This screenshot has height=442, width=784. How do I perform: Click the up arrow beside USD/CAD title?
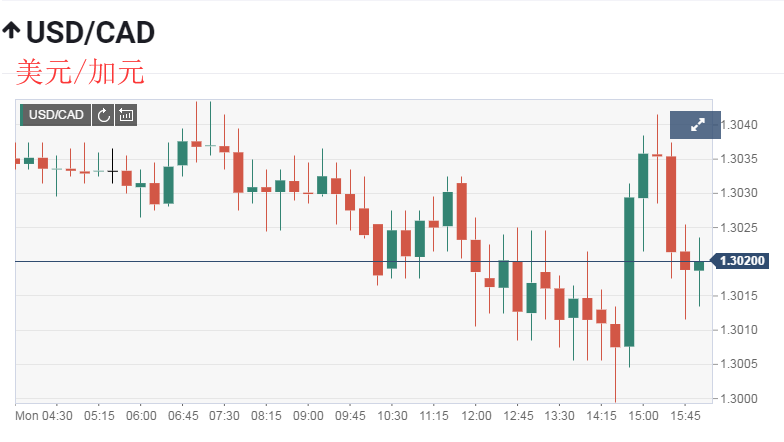pyautogui.click(x=11, y=31)
